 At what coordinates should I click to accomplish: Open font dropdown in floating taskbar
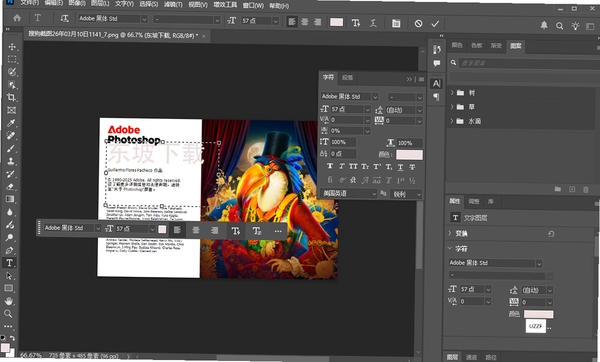tap(98, 228)
